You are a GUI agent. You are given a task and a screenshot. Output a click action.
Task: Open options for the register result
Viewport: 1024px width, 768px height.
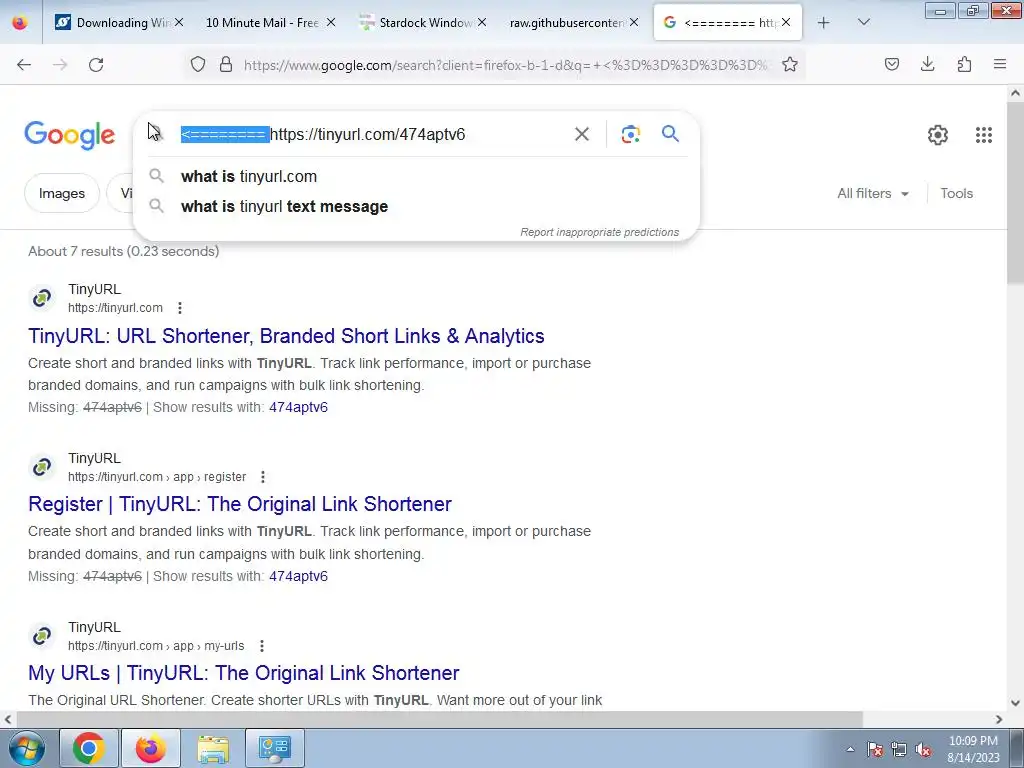point(263,477)
